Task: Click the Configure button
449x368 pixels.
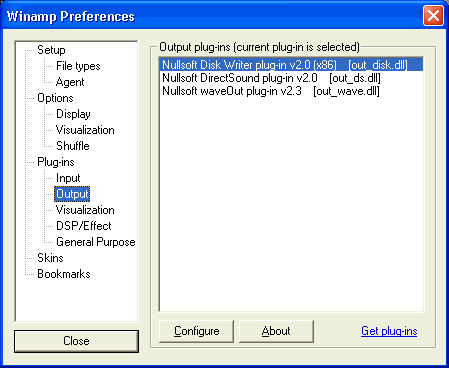Action: coord(196,331)
